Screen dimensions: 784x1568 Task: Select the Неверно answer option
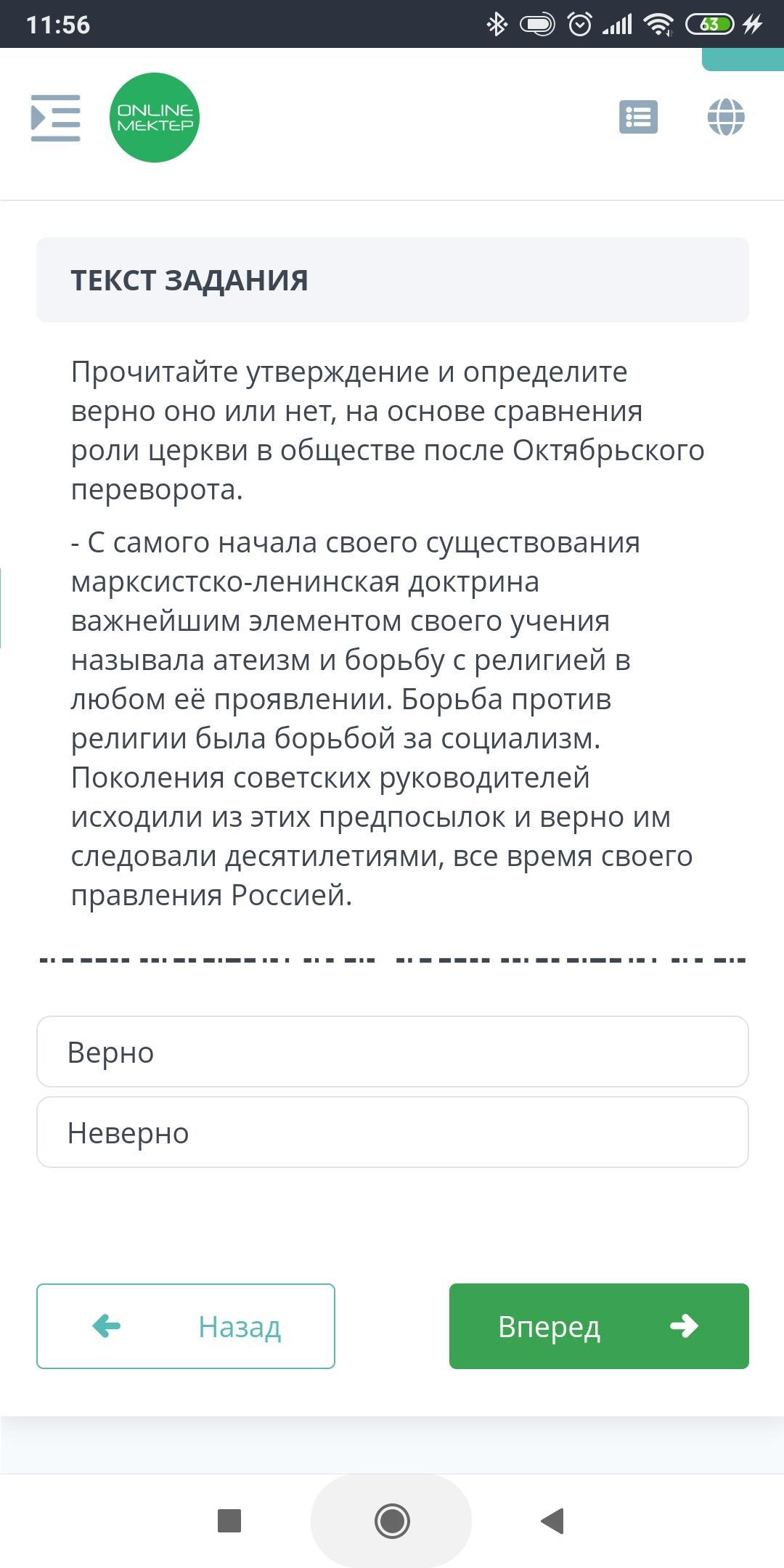click(392, 1132)
